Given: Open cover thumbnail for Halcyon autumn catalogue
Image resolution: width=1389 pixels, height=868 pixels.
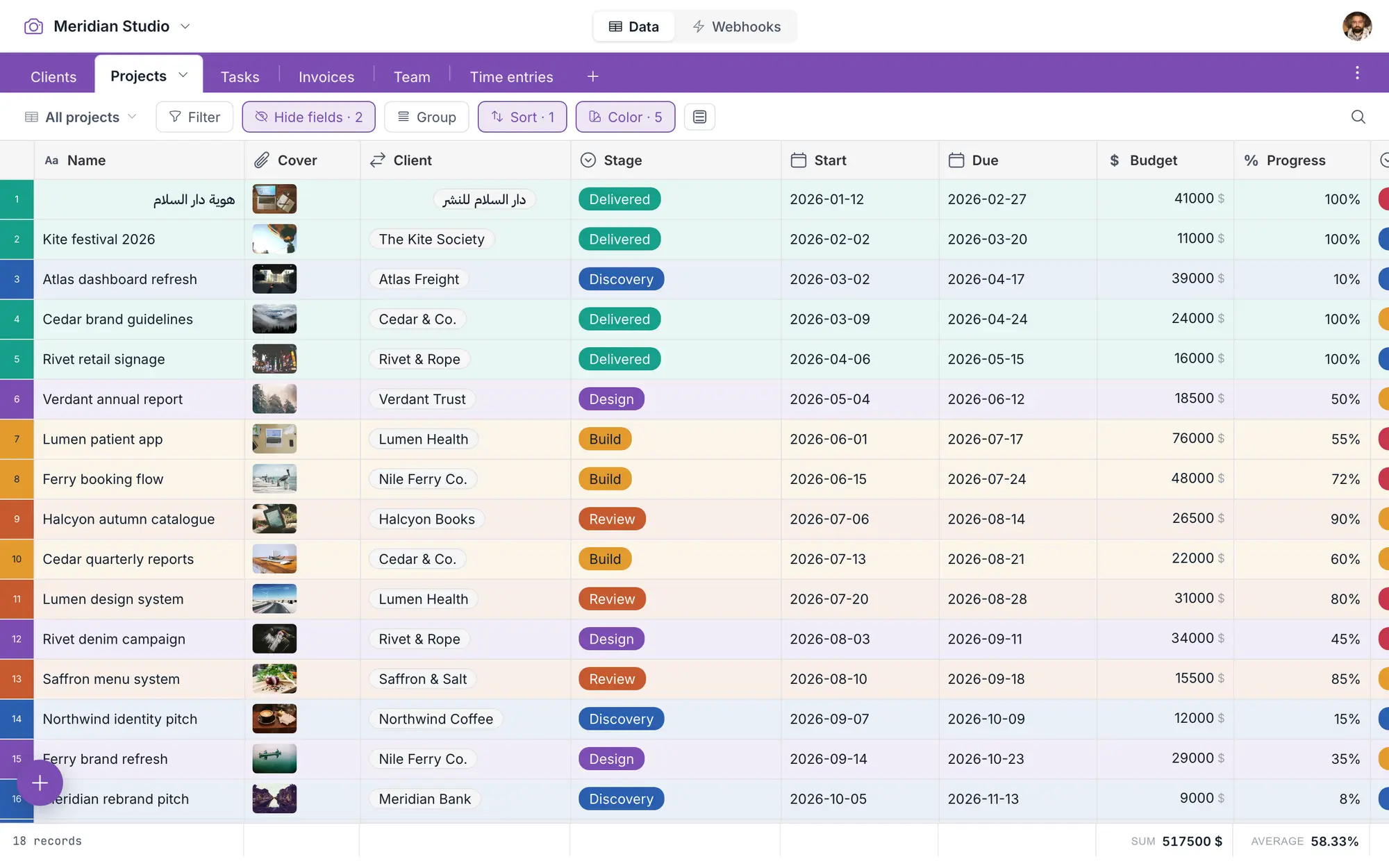Looking at the screenshot, I should 274,519.
